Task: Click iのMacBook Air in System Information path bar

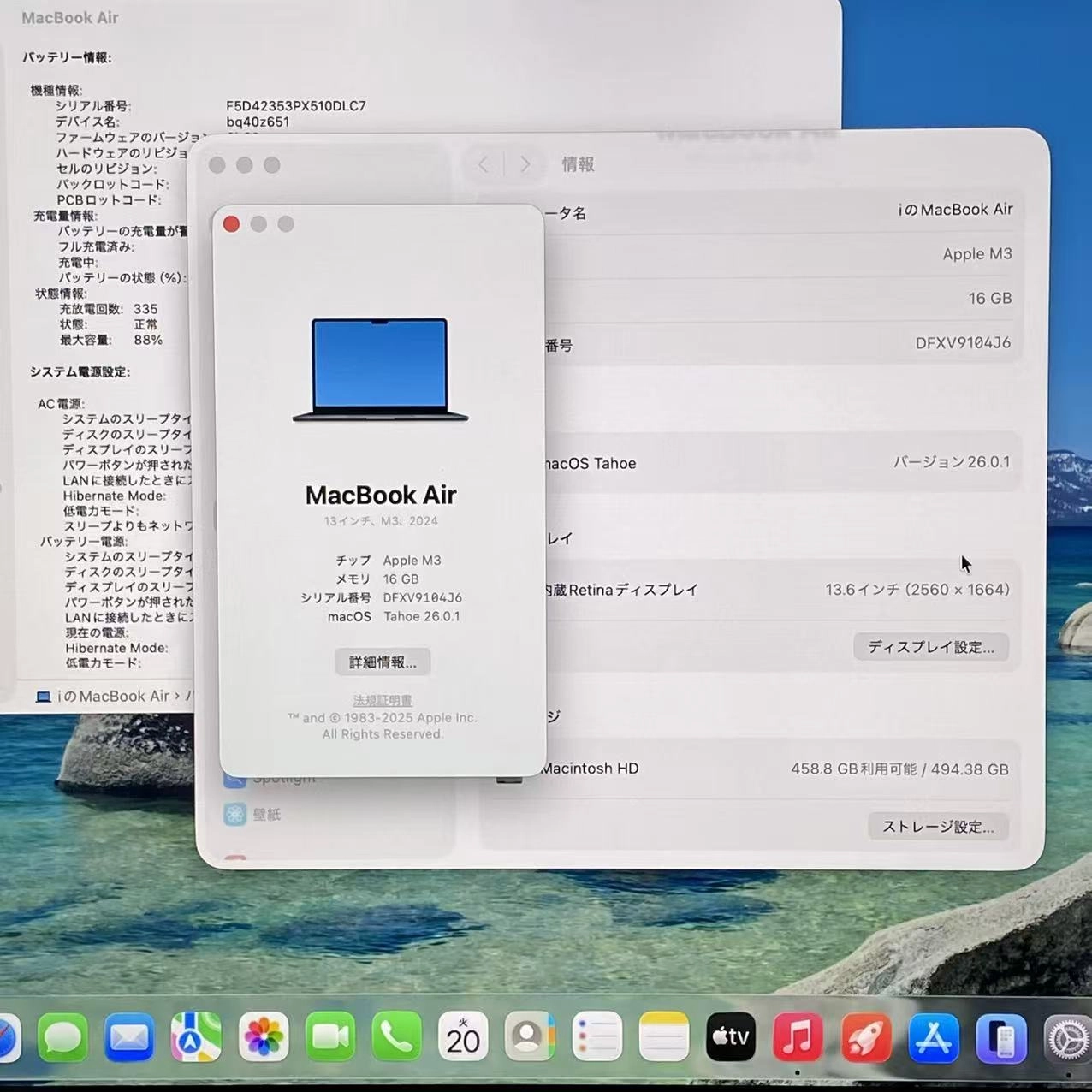Action: tap(113, 697)
